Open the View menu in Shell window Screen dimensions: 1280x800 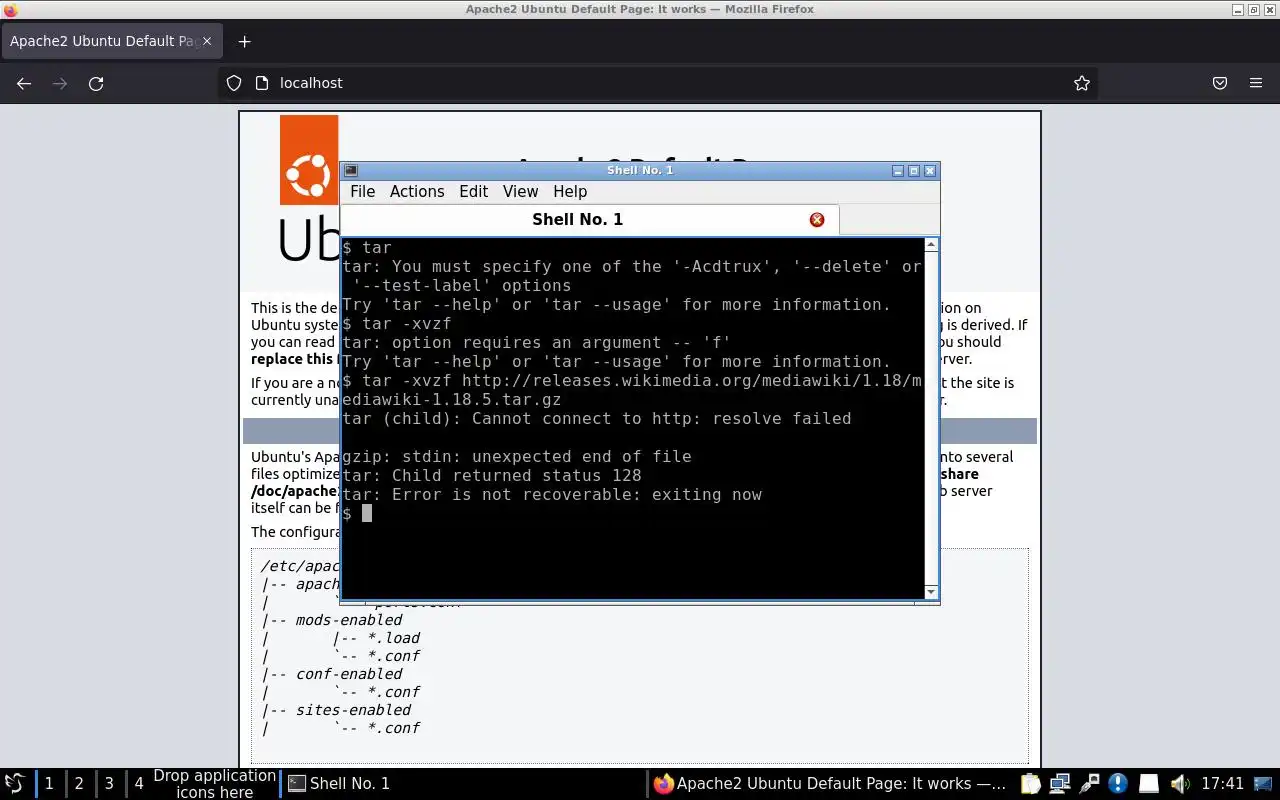pos(520,191)
